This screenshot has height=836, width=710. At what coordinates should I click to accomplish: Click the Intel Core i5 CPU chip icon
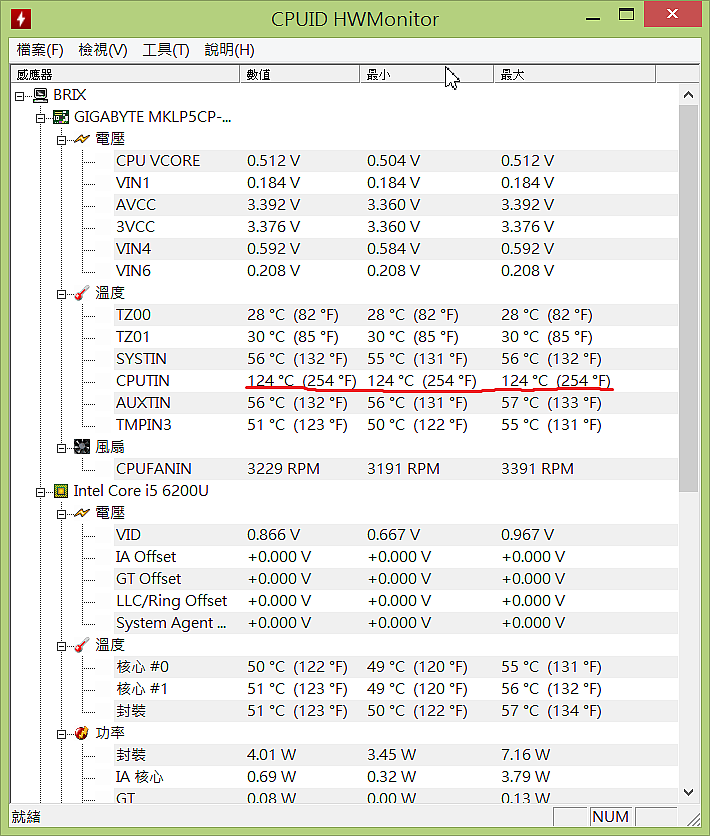[61, 491]
